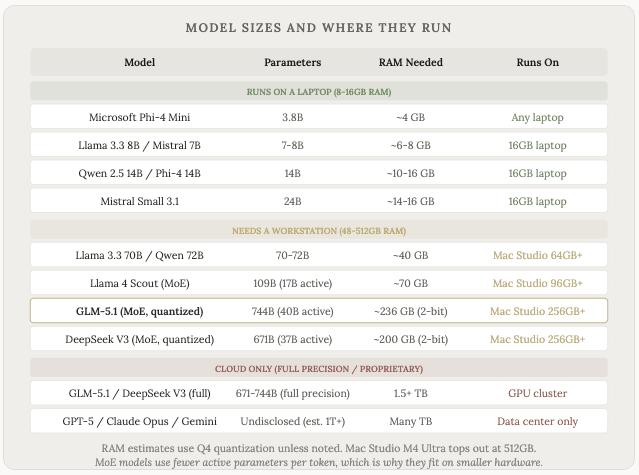Click the "GPU cluster" cell

pyautogui.click(x=537, y=393)
